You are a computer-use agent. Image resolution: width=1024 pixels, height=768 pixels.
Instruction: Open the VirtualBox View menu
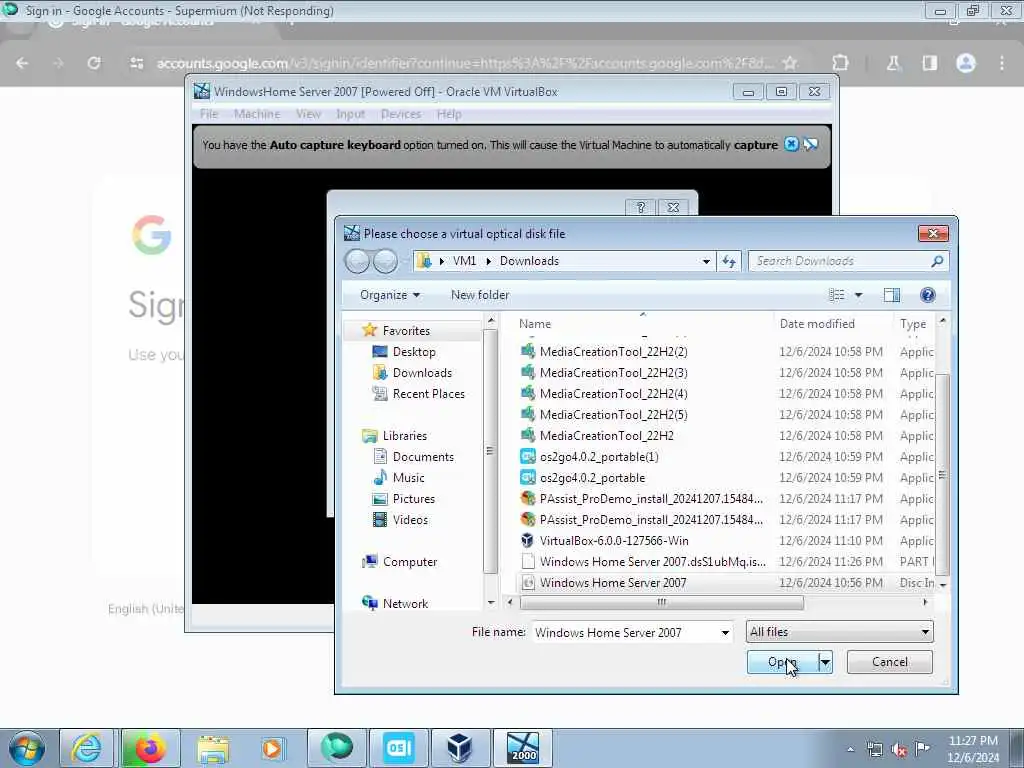coord(308,114)
